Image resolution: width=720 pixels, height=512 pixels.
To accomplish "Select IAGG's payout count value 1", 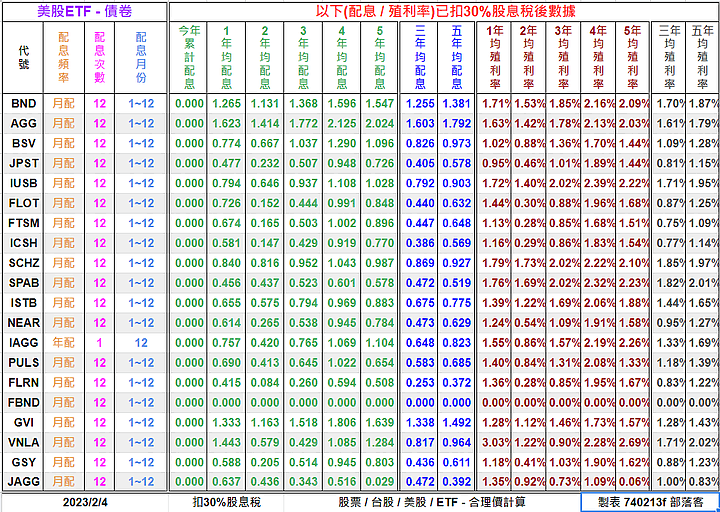I will (x=100, y=343).
